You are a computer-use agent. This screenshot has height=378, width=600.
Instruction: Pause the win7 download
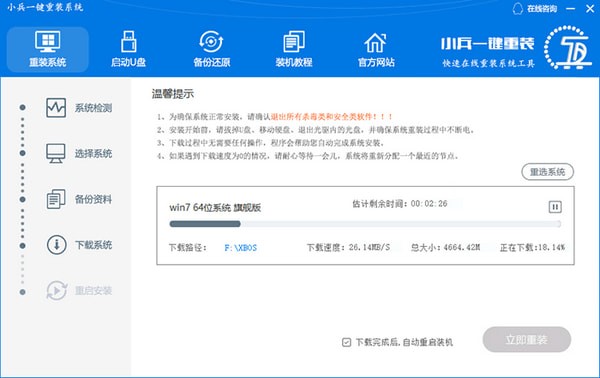[555, 207]
